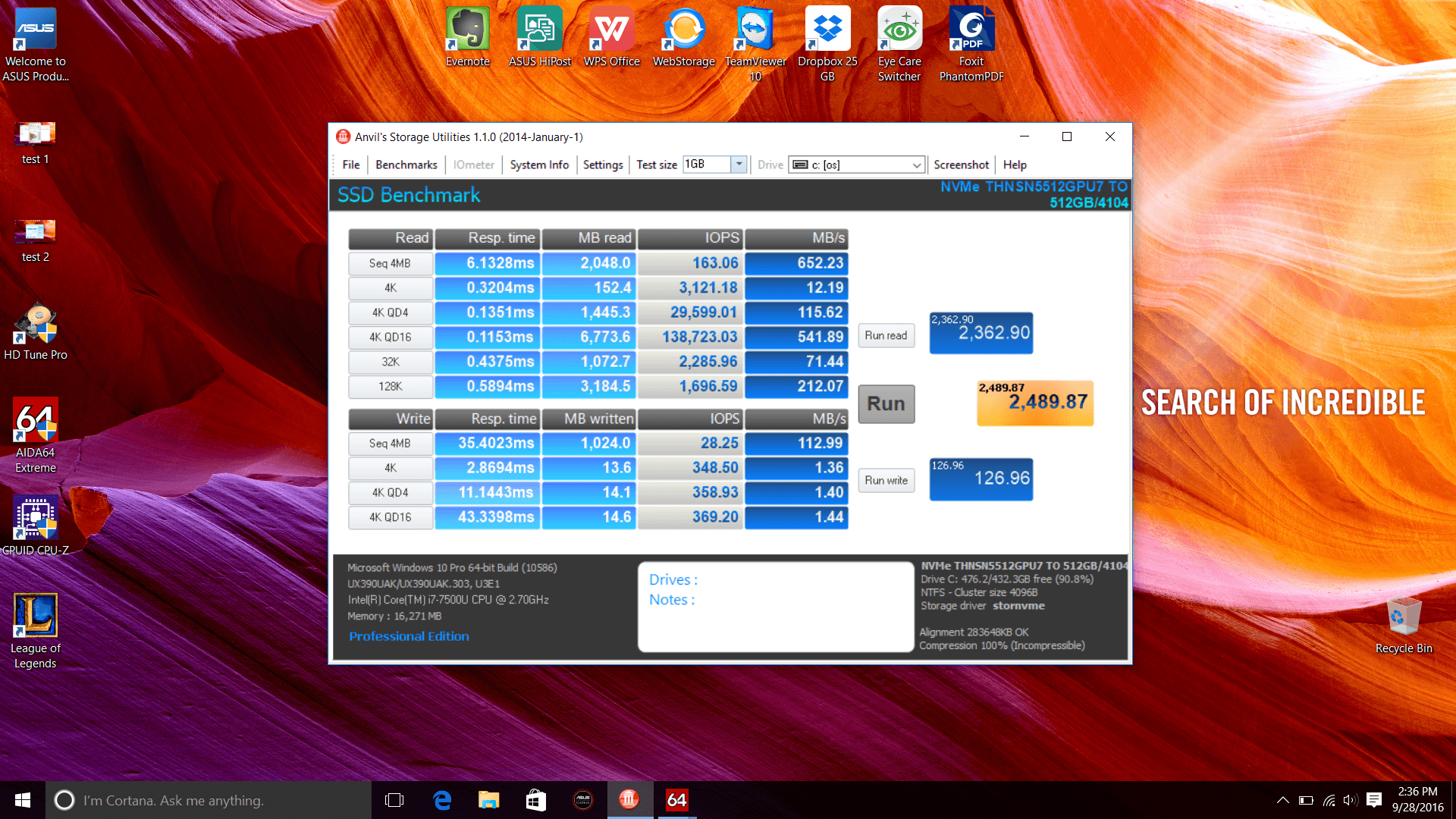The image size is (1456, 819).
Task: Open the Benchmarks menu
Action: coord(406,165)
